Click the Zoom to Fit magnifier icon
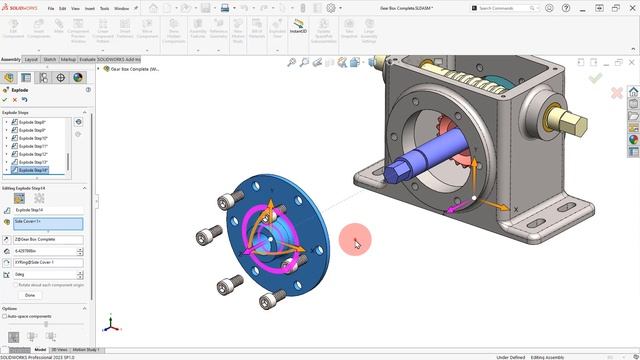 291,62
